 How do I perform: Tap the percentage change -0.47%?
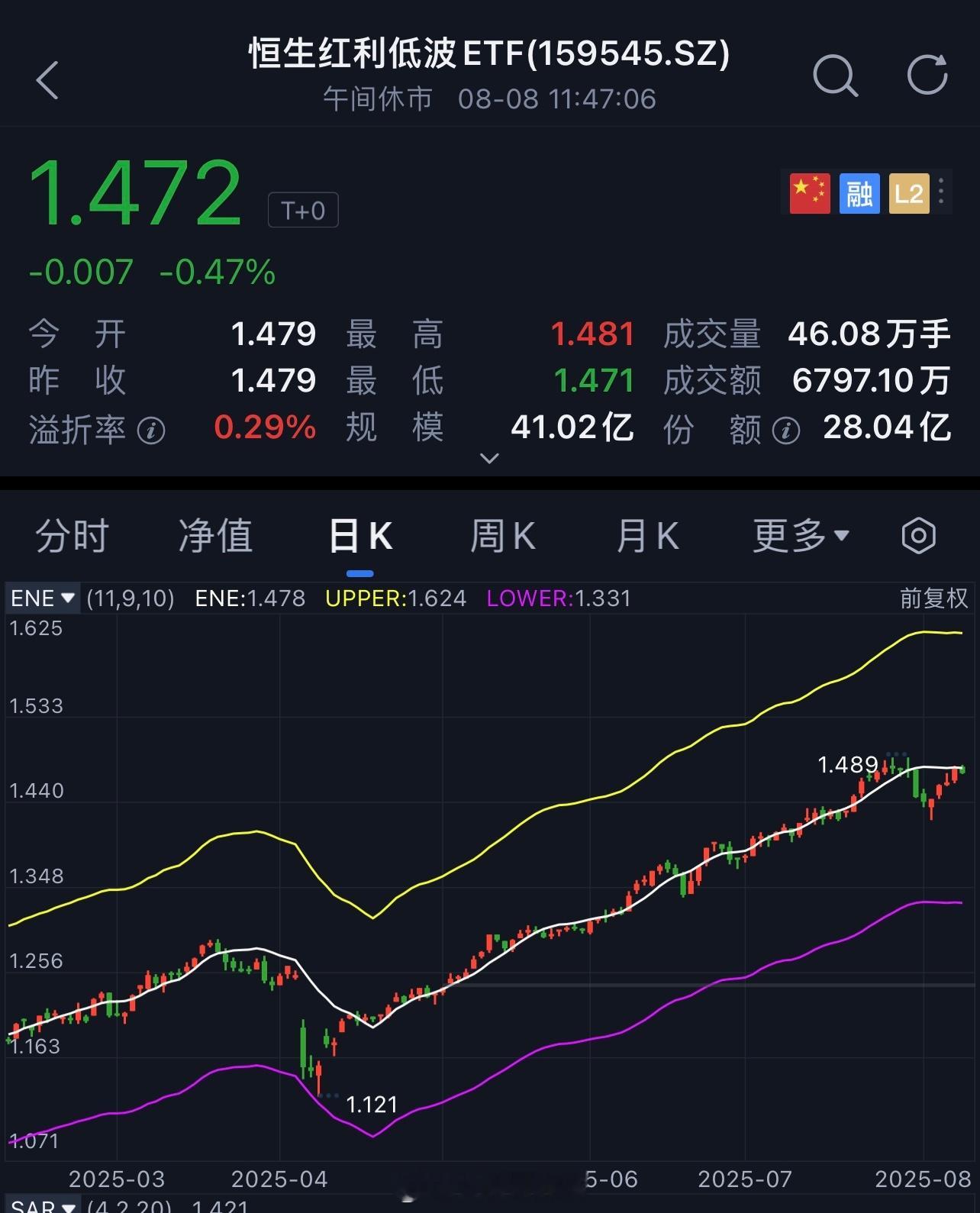point(218,273)
